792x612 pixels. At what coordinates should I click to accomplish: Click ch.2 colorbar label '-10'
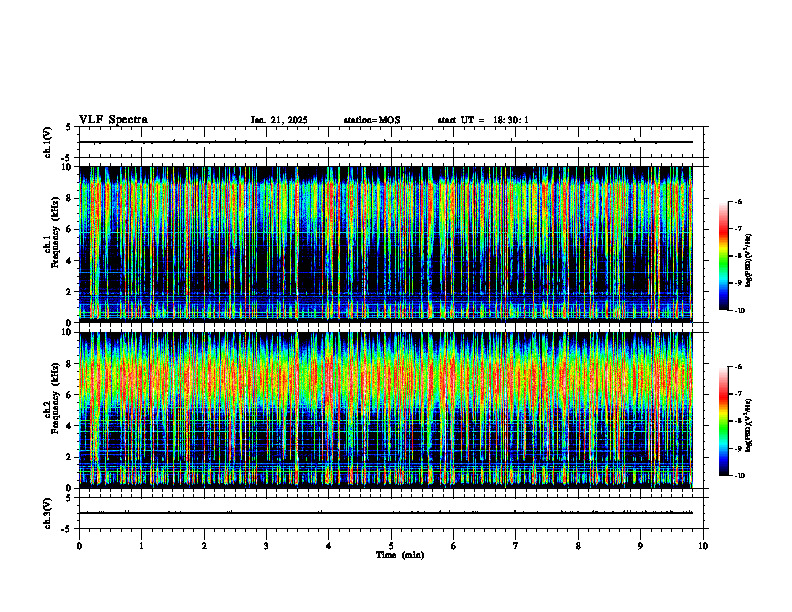tap(739, 476)
